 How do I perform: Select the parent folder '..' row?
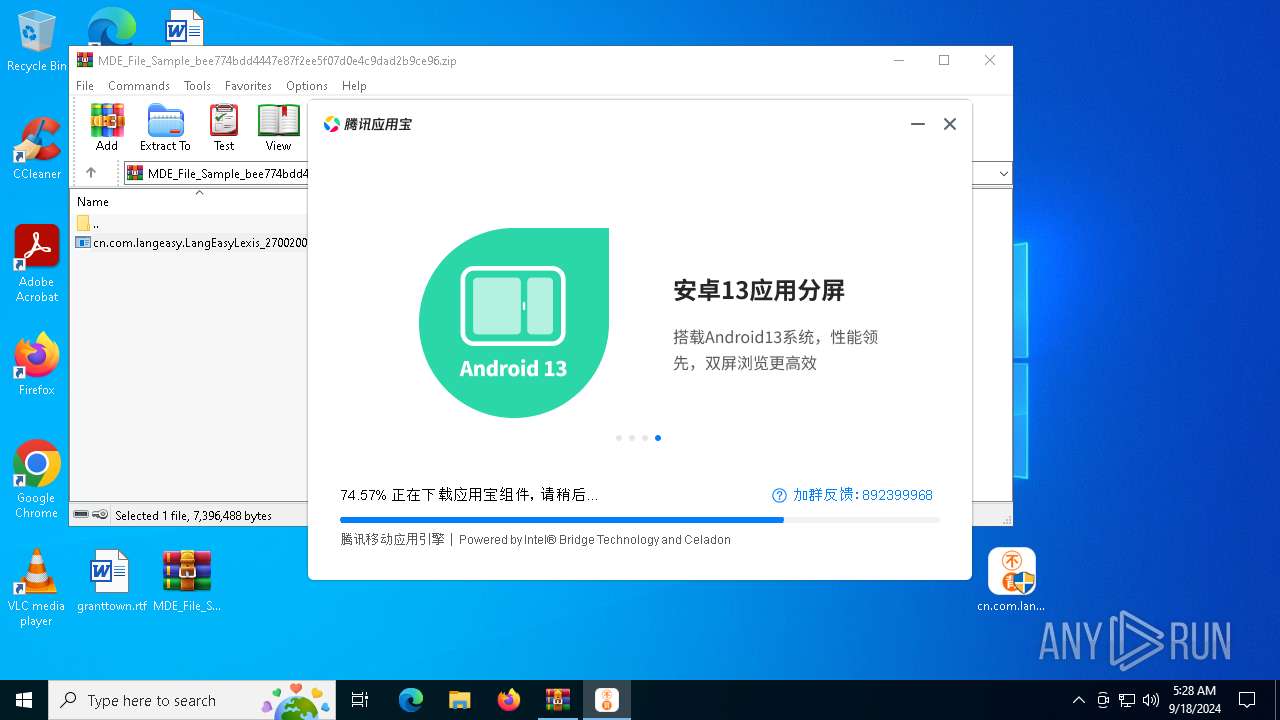(x=190, y=223)
